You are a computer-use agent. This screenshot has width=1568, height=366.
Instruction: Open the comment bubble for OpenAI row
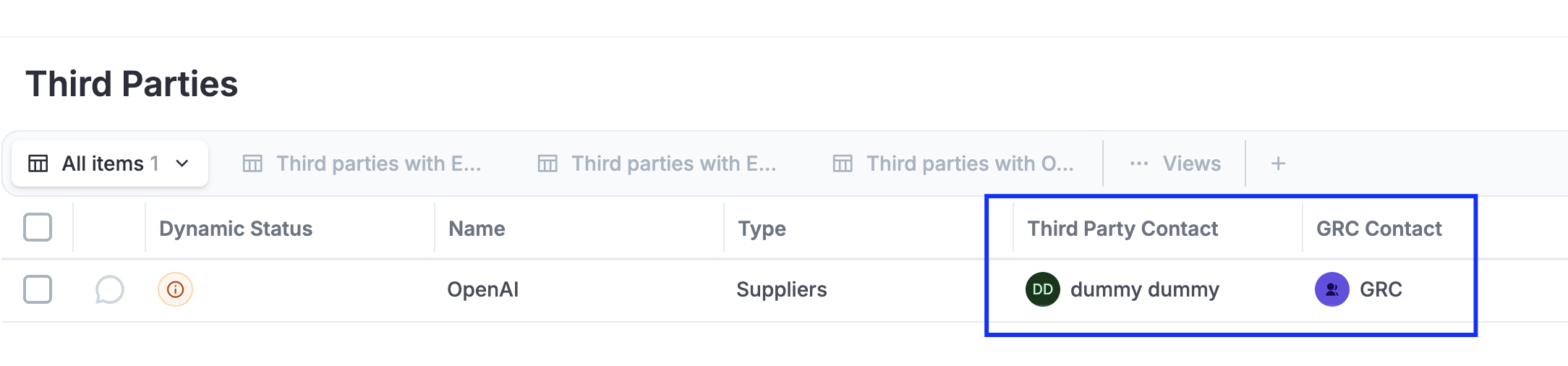pyautogui.click(x=109, y=290)
